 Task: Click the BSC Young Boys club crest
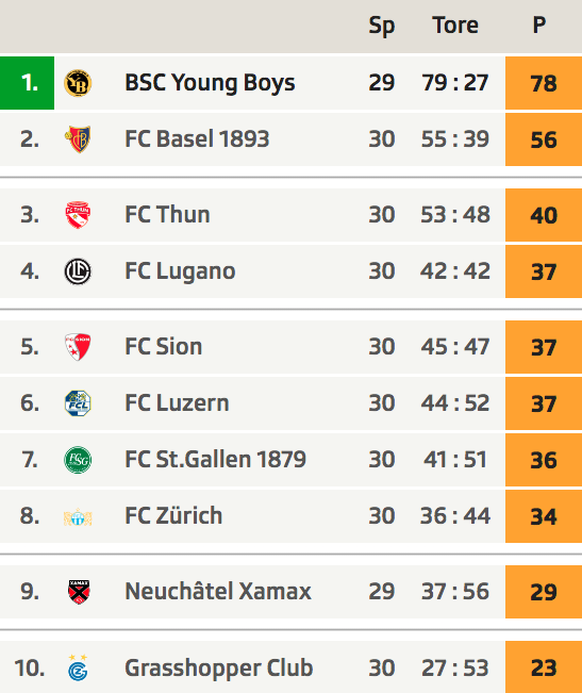pyautogui.click(x=78, y=83)
